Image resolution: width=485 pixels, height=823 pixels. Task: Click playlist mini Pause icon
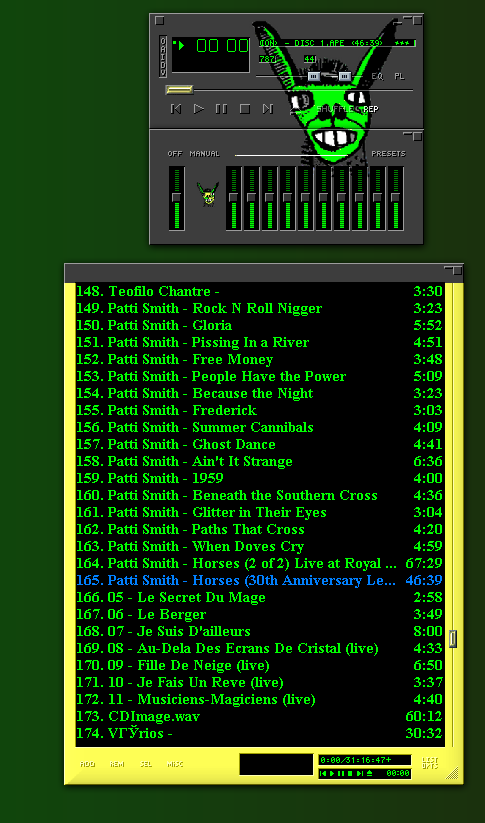(x=341, y=774)
